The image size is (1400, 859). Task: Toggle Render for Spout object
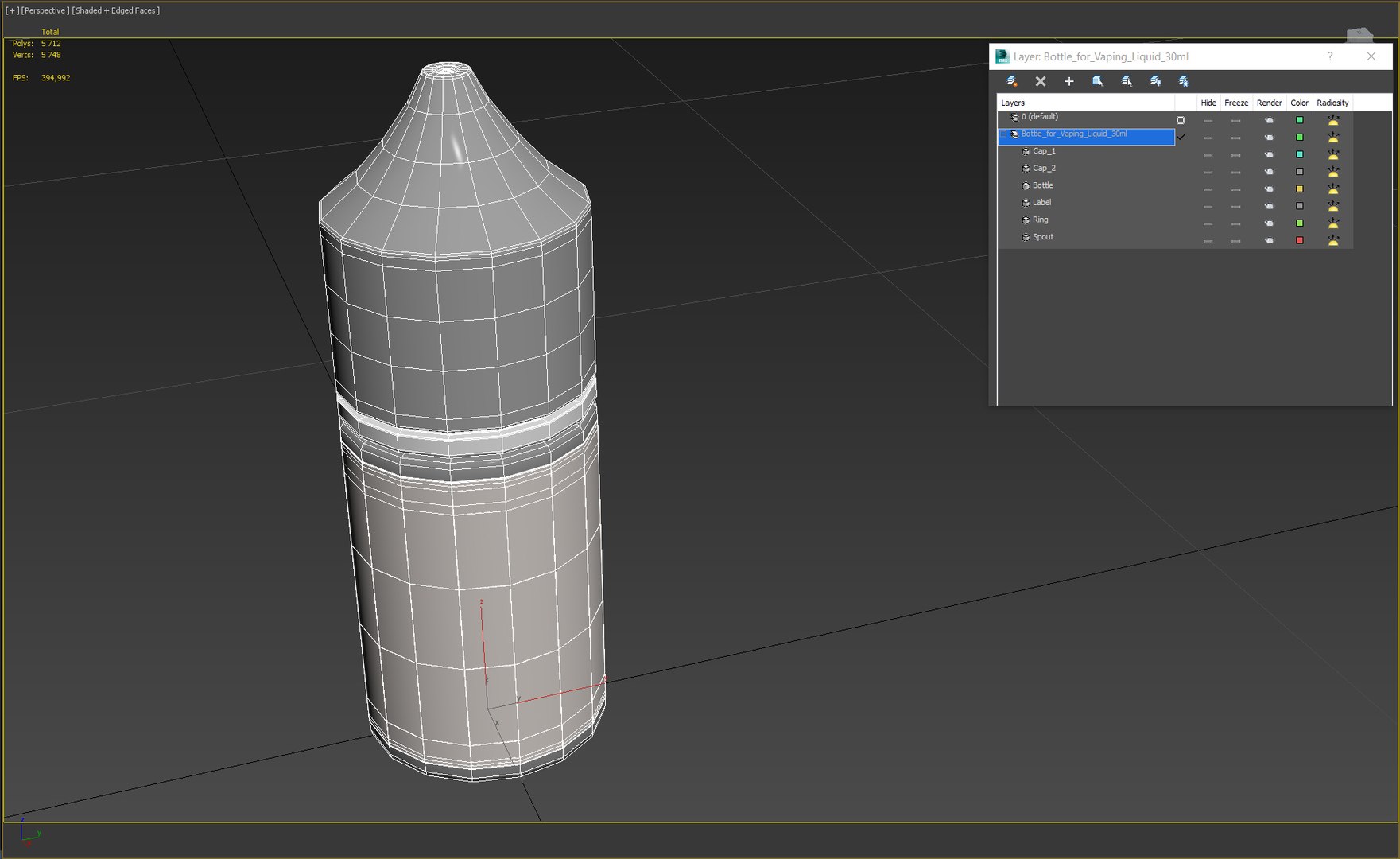(1269, 241)
